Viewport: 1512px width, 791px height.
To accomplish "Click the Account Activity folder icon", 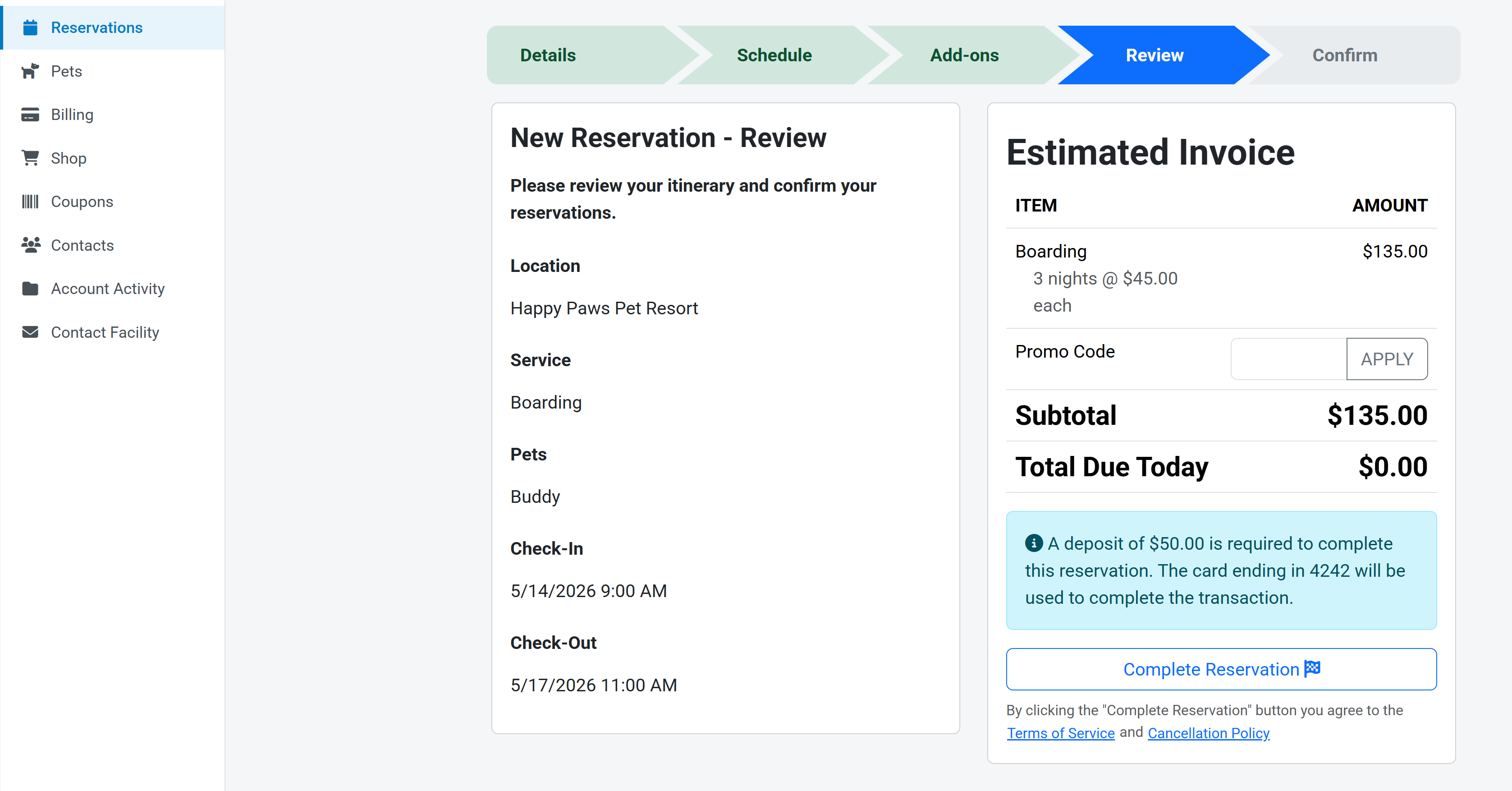I will (x=31, y=288).
